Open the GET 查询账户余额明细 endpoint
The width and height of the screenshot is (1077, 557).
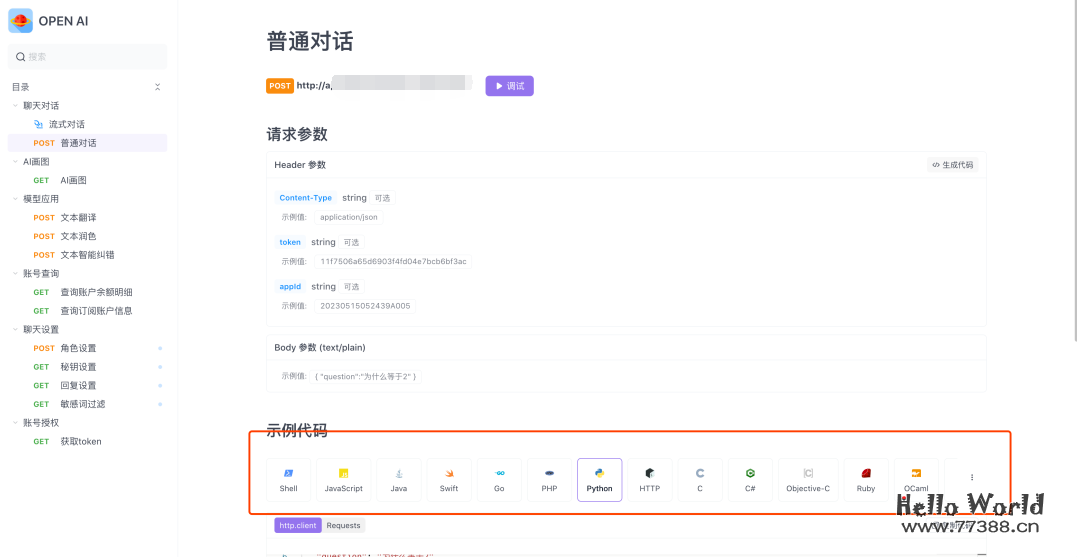pyautogui.click(x=87, y=292)
